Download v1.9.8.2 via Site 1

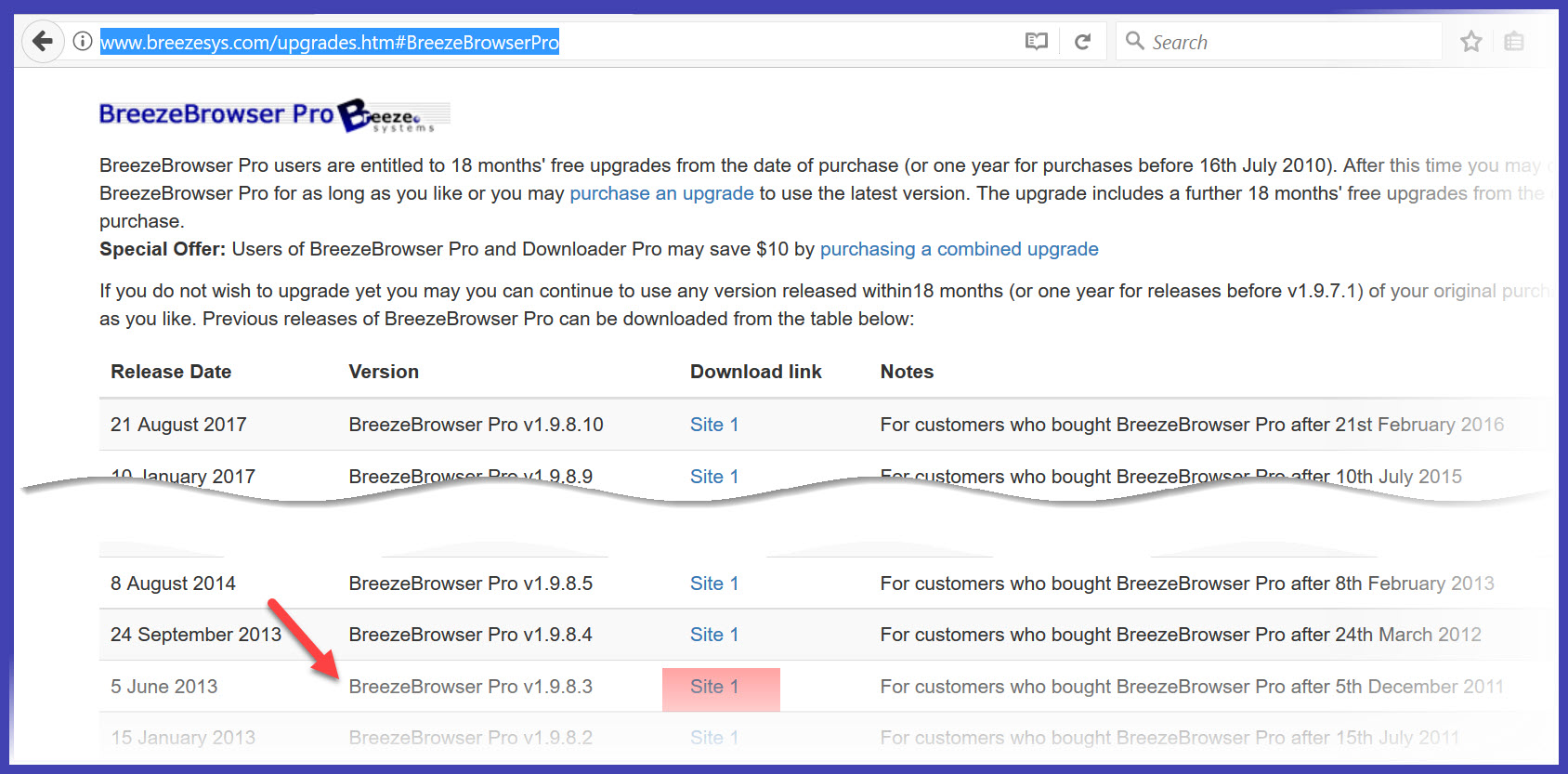point(714,738)
